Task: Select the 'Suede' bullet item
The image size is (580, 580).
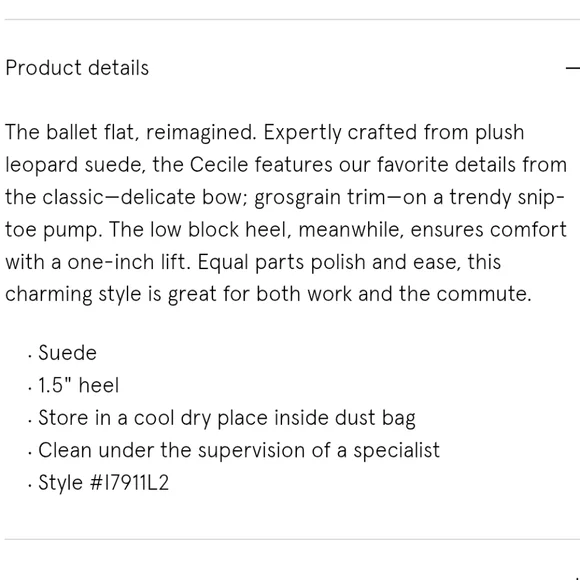Action: (67, 353)
